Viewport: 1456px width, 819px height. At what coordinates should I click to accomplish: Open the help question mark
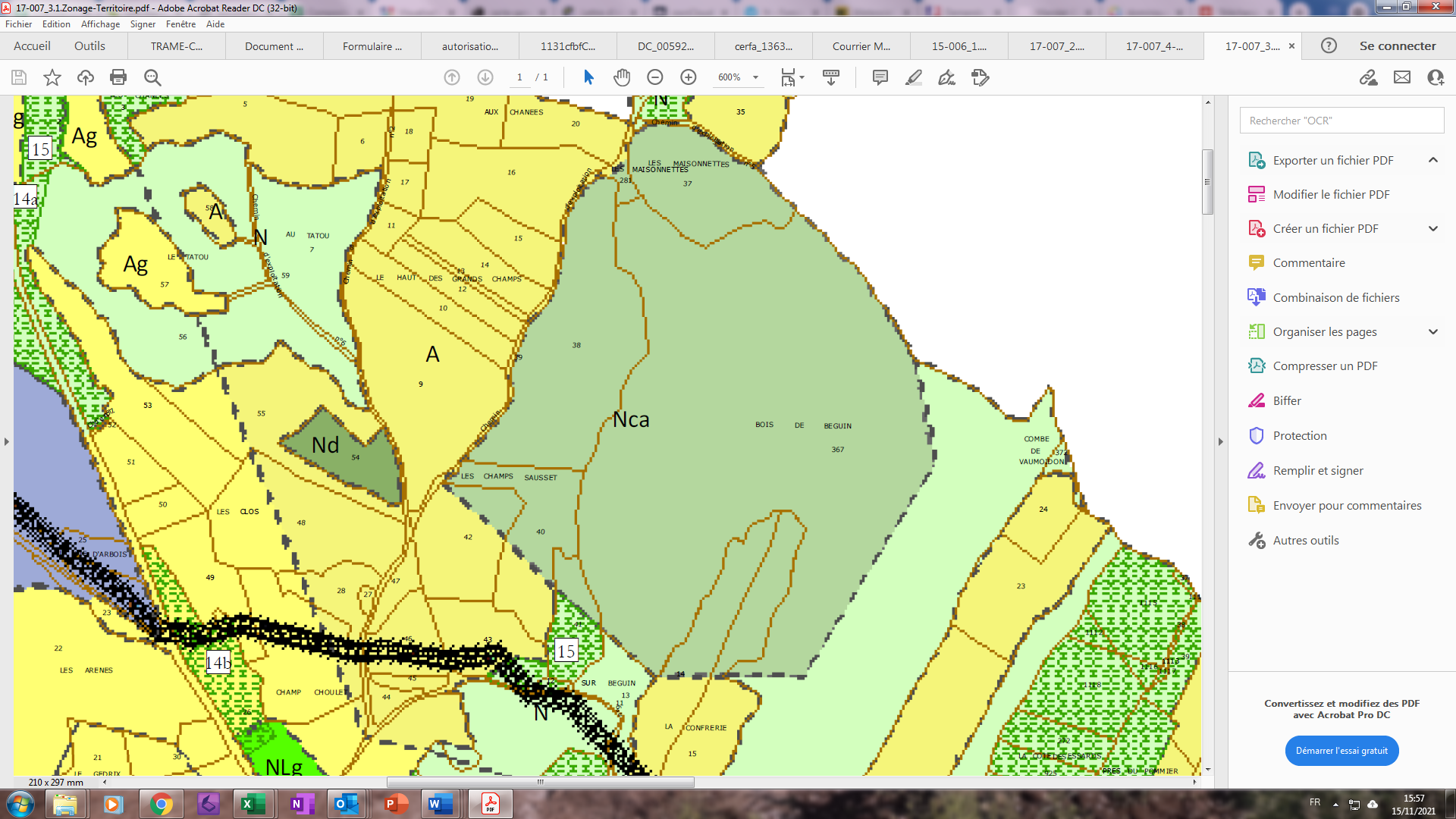coord(1329,45)
